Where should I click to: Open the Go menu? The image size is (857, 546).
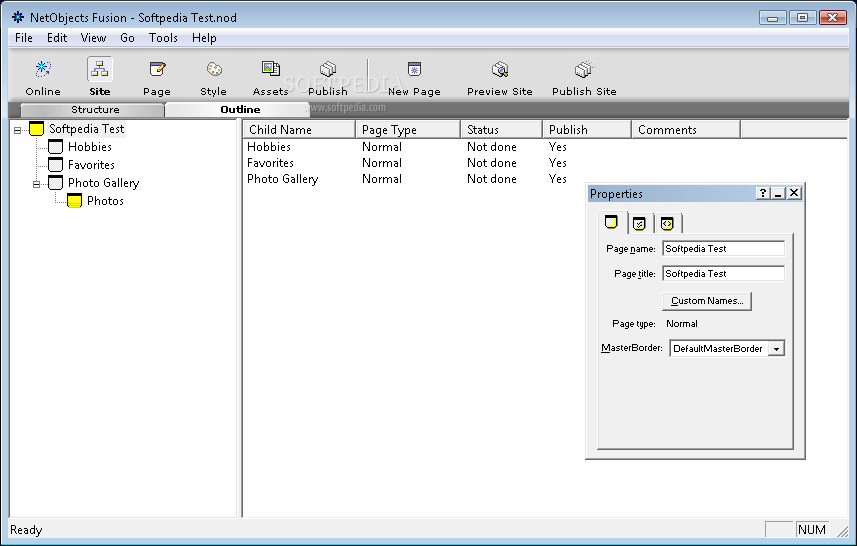pyautogui.click(x=127, y=38)
